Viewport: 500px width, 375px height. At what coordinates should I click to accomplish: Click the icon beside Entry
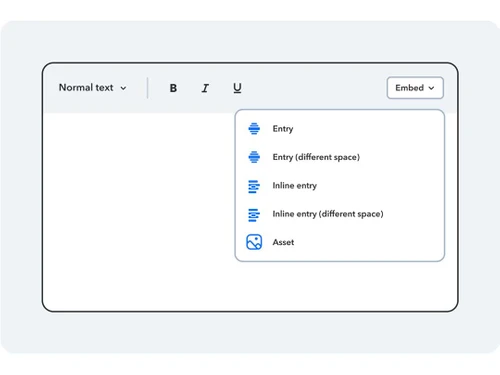point(254,129)
